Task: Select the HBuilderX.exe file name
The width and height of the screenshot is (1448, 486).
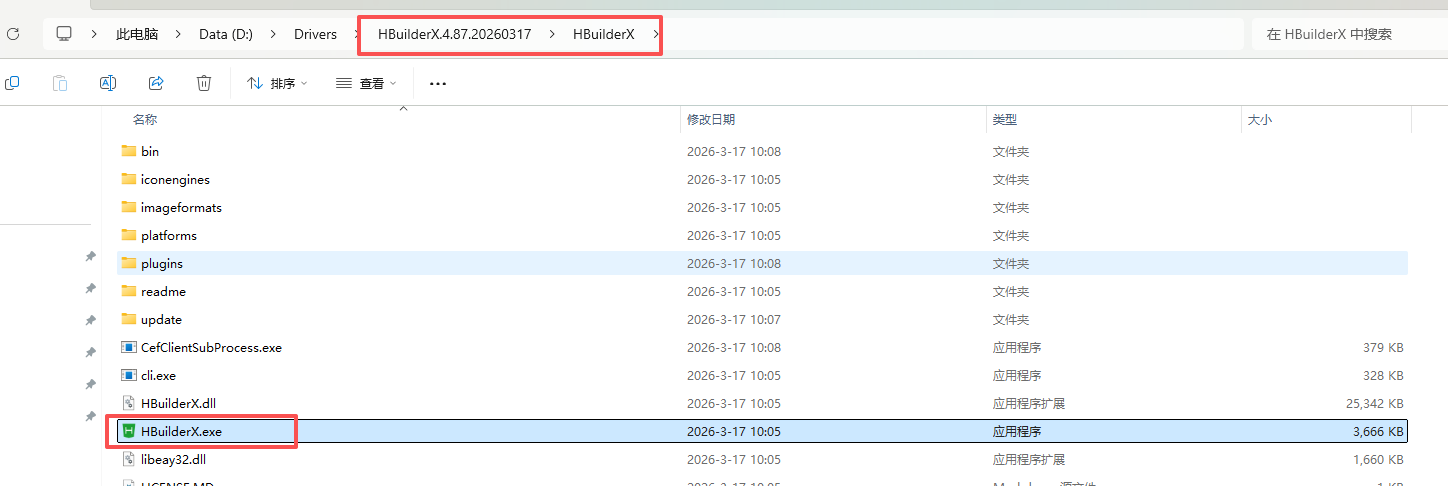Action: [x=181, y=431]
